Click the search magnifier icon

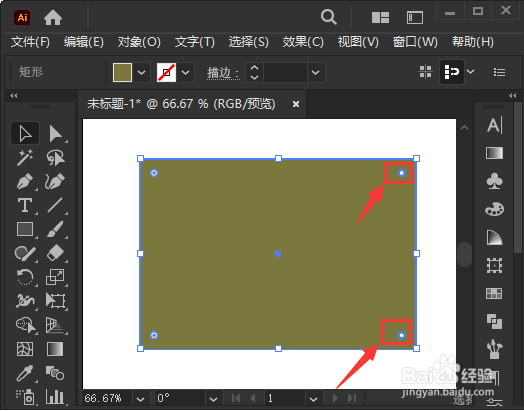[329, 17]
